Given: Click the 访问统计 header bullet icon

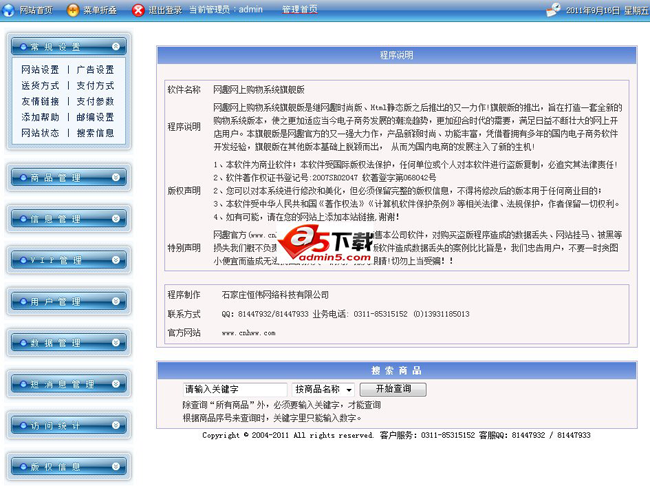Looking at the screenshot, I should coord(23,425).
